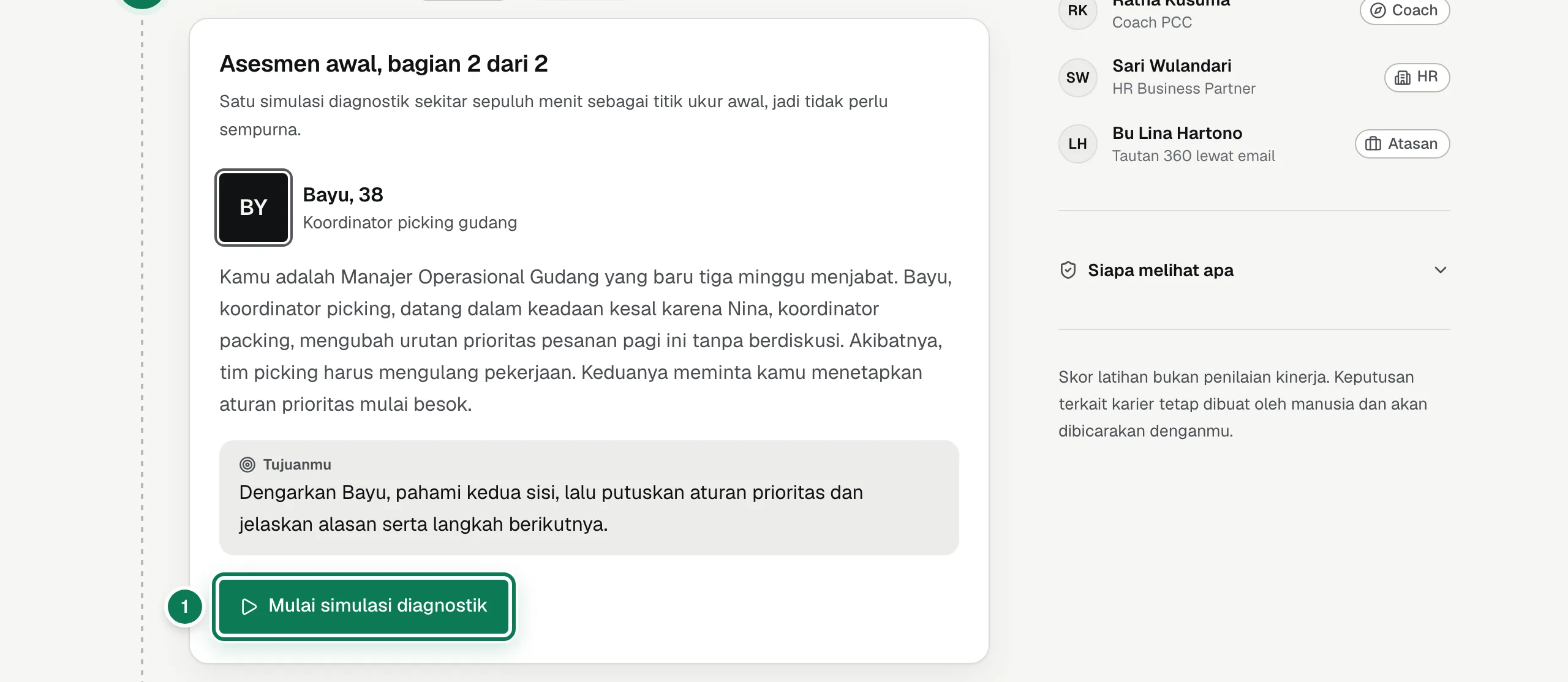The width and height of the screenshot is (1568, 682).
Task: Click the text HR Business Partner
Action: click(x=1183, y=89)
